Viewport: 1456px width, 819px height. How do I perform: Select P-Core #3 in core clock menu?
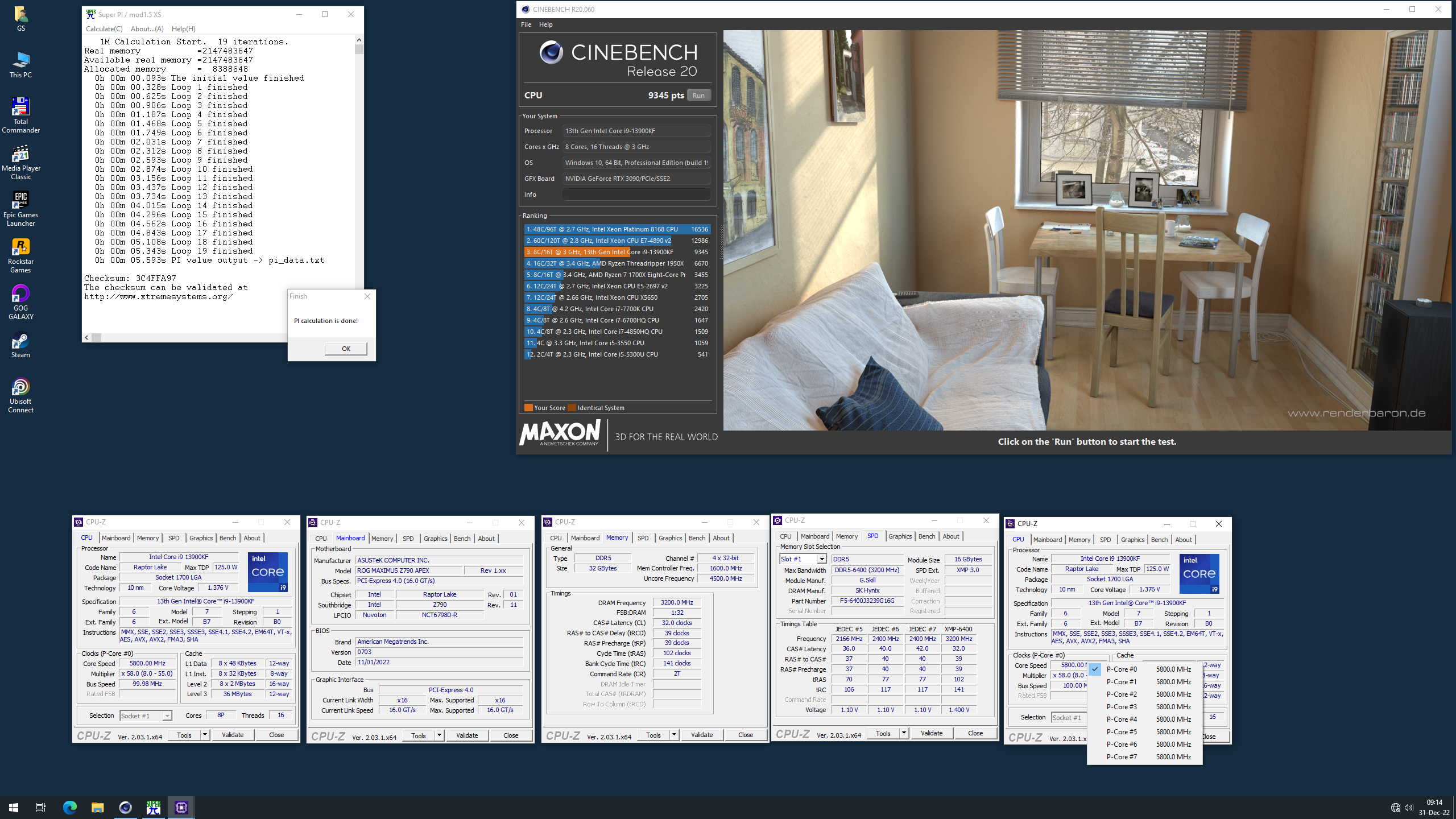tap(1144, 707)
